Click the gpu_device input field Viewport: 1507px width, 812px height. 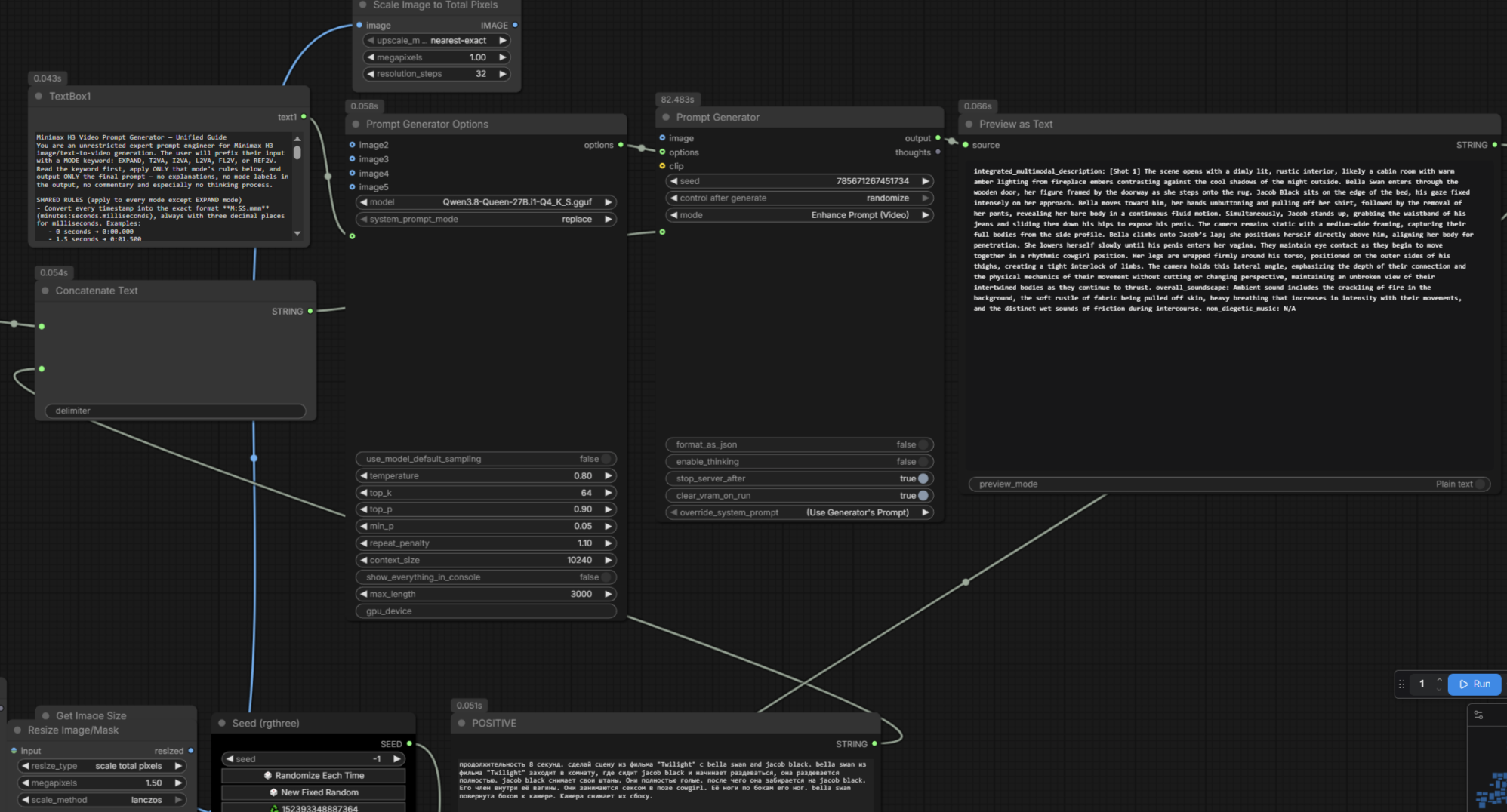click(485, 611)
